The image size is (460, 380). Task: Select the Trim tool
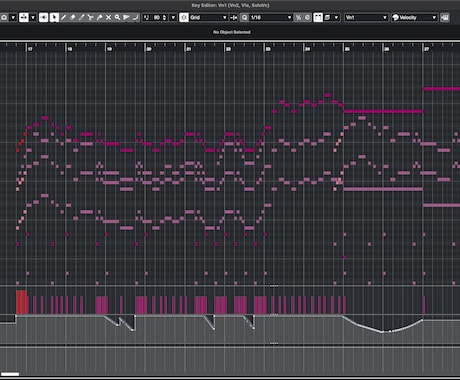click(81, 17)
